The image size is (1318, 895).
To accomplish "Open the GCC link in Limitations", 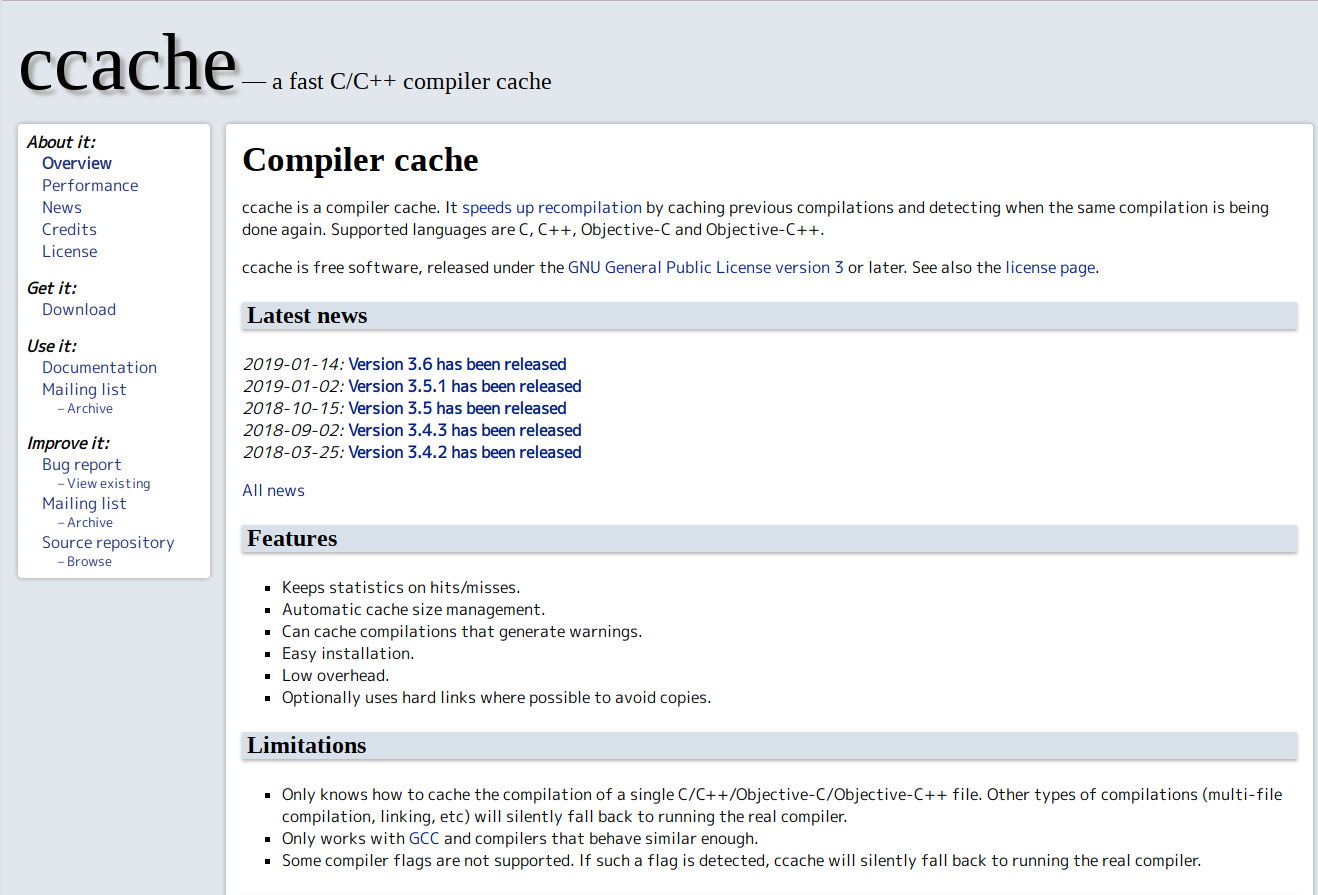I will coord(423,838).
